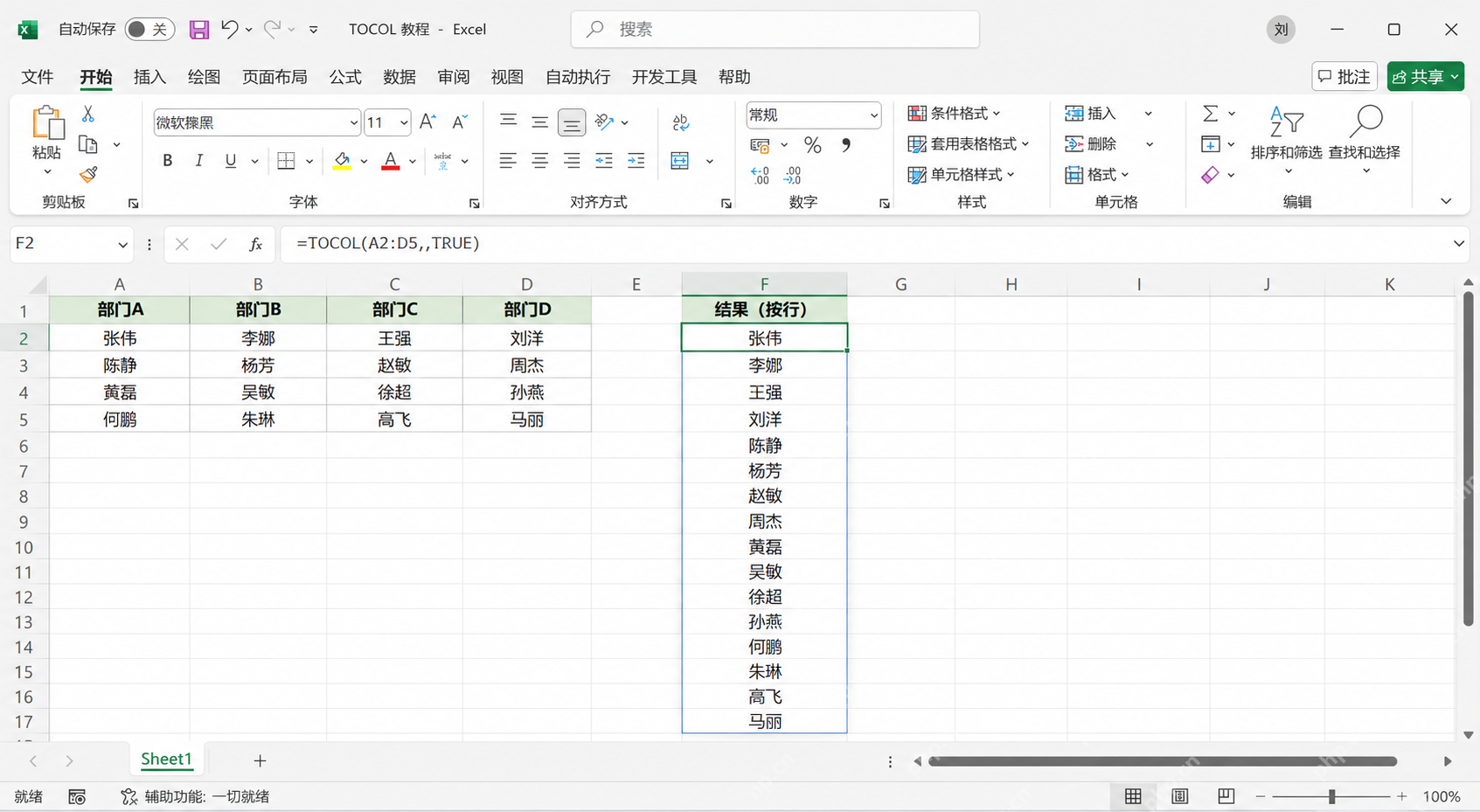Open the font size dropdown

(x=403, y=122)
